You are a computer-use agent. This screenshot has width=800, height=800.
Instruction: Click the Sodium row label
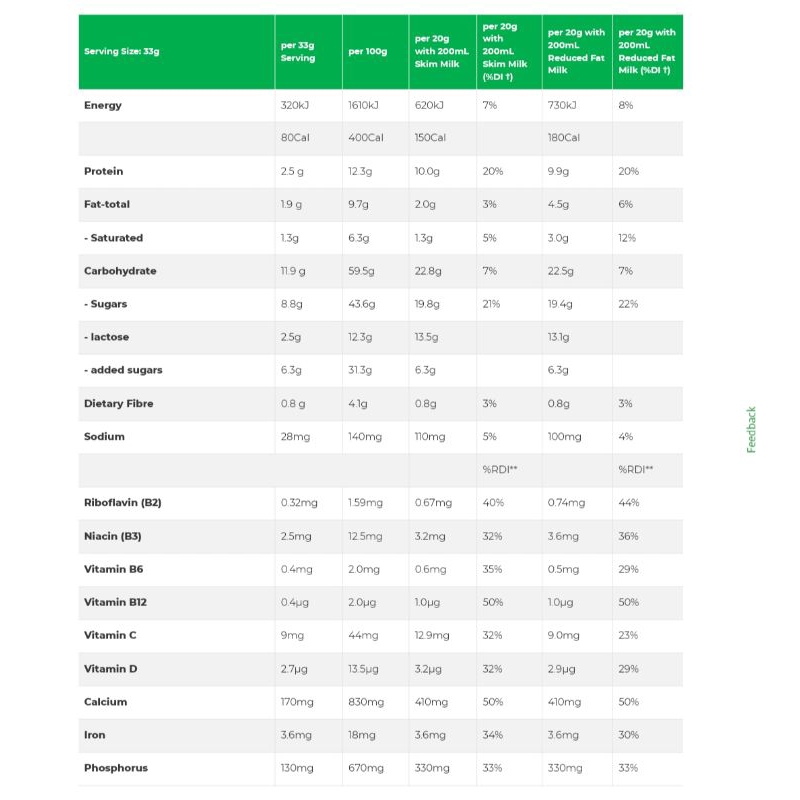(x=105, y=436)
